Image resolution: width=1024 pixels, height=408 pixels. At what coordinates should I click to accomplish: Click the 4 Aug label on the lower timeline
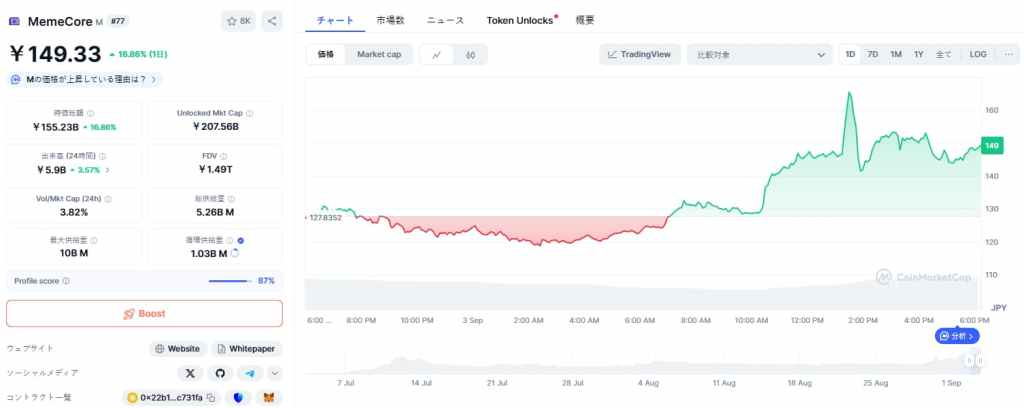coord(647,384)
